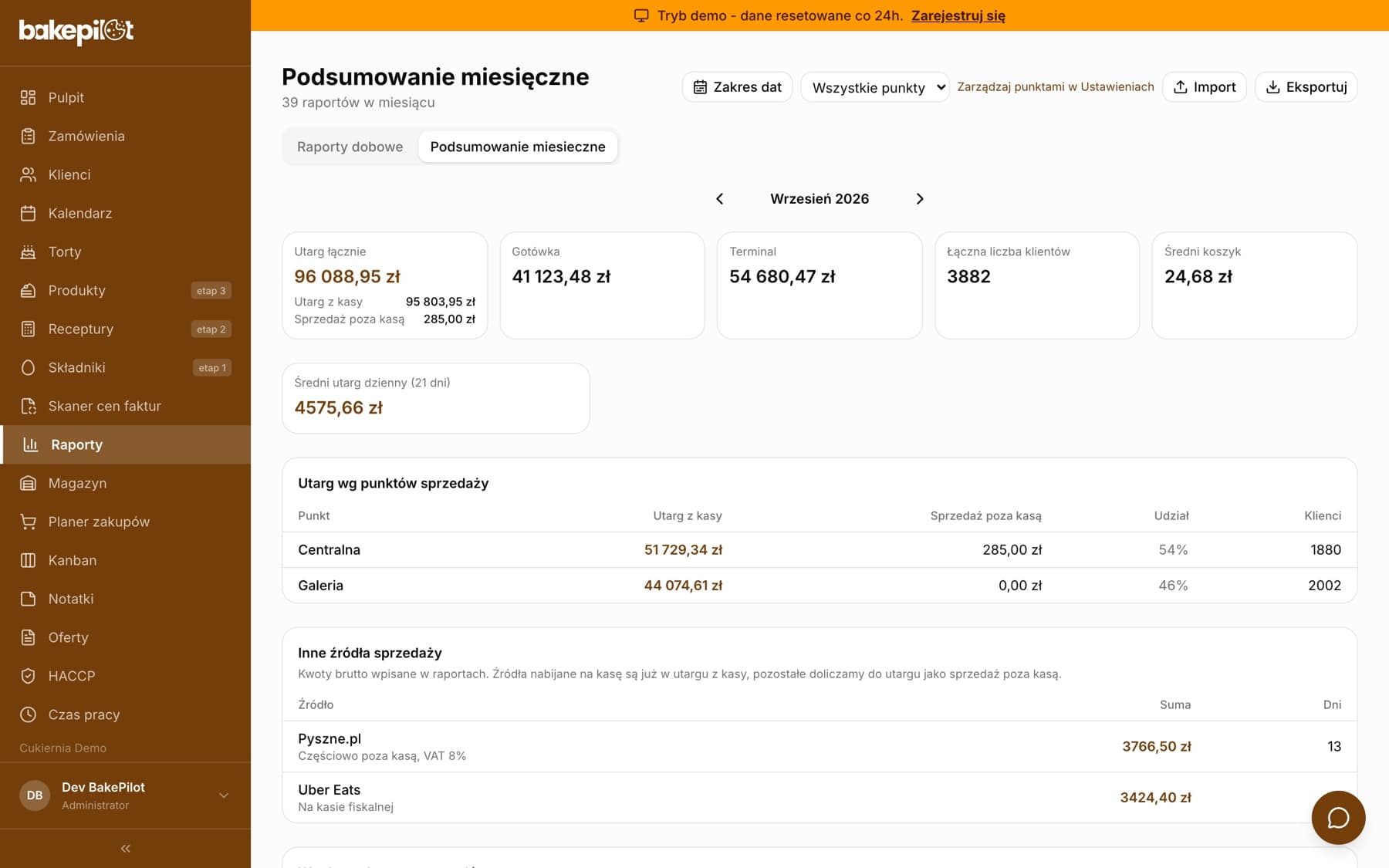Open the chat support bubble

(x=1338, y=817)
